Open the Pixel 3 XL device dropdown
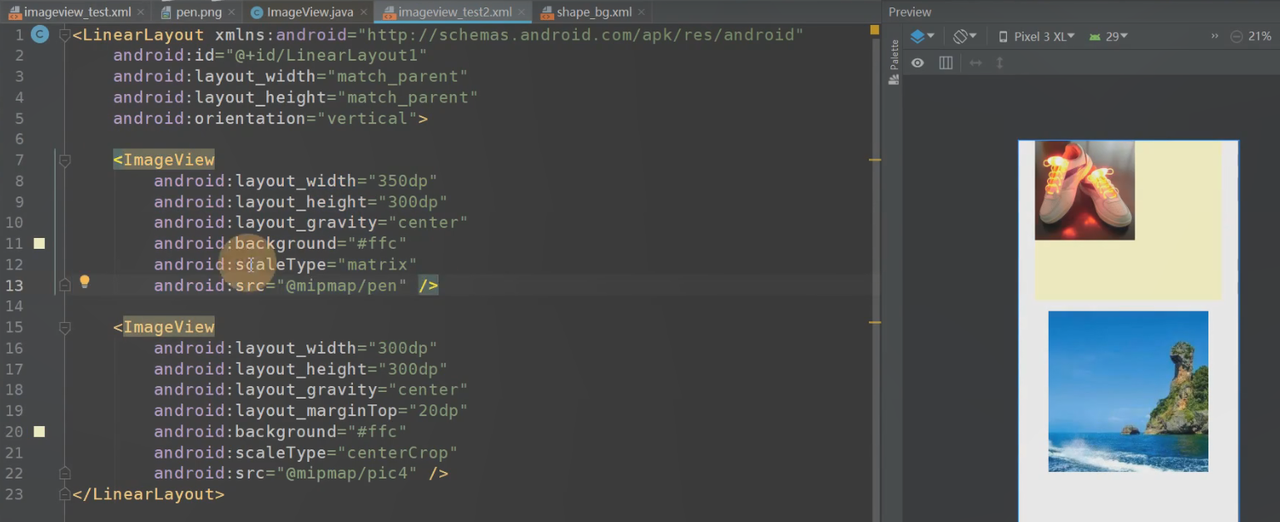The width and height of the screenshot is (1280, 522). 1037,36
